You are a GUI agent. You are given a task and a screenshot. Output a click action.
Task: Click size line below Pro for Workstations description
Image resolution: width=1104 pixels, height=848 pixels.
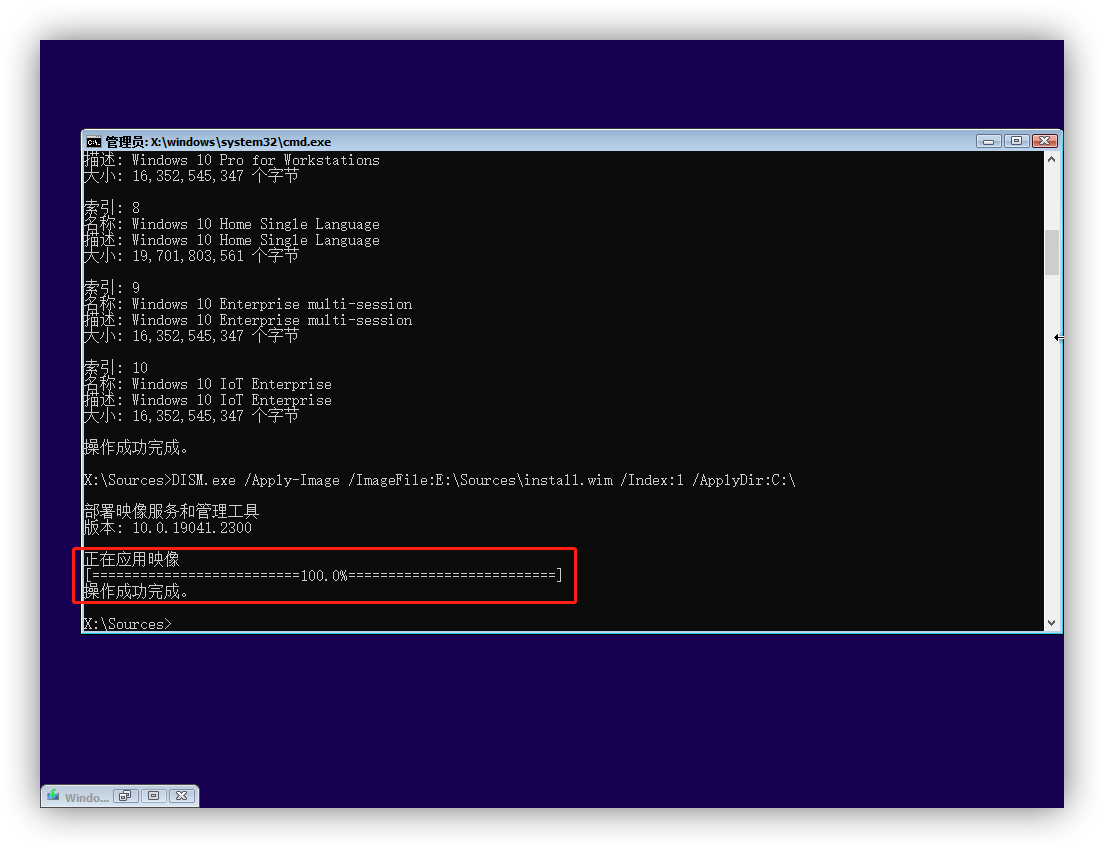191,176
